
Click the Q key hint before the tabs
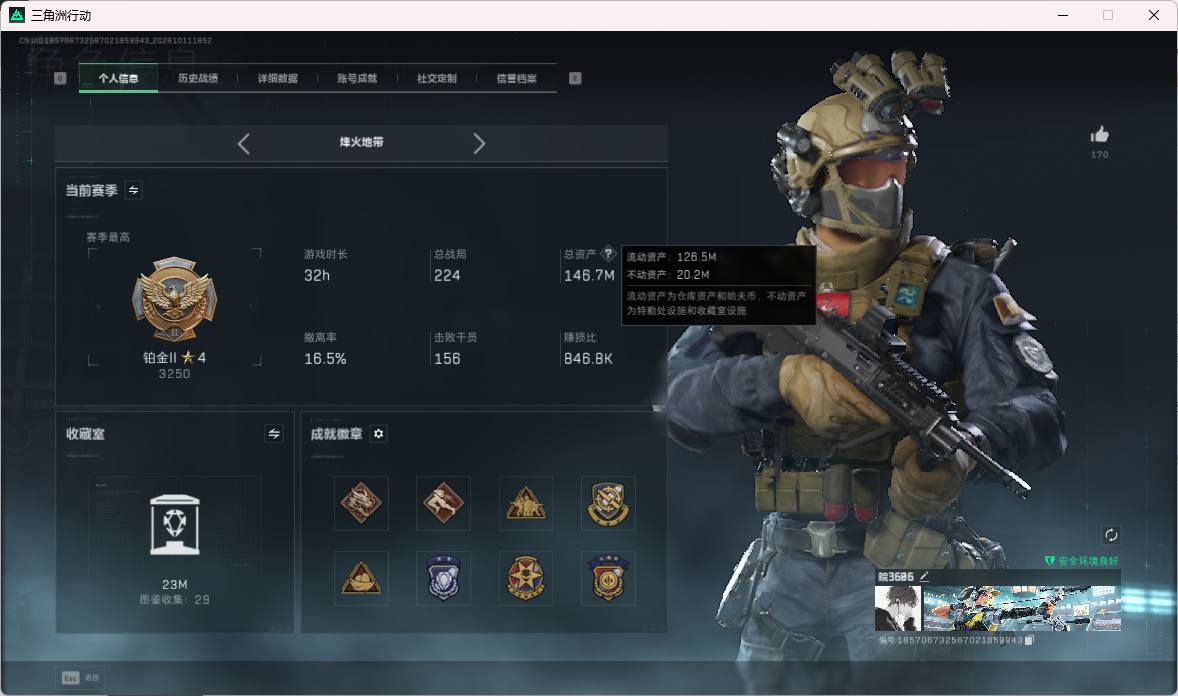(x=60, y=78)
